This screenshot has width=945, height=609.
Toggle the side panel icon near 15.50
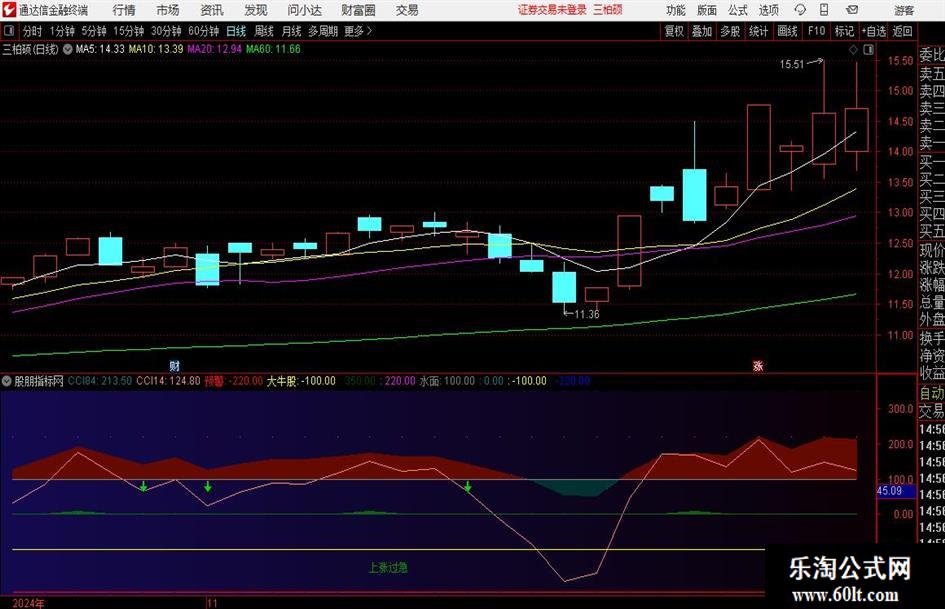[x=868, y=49]
